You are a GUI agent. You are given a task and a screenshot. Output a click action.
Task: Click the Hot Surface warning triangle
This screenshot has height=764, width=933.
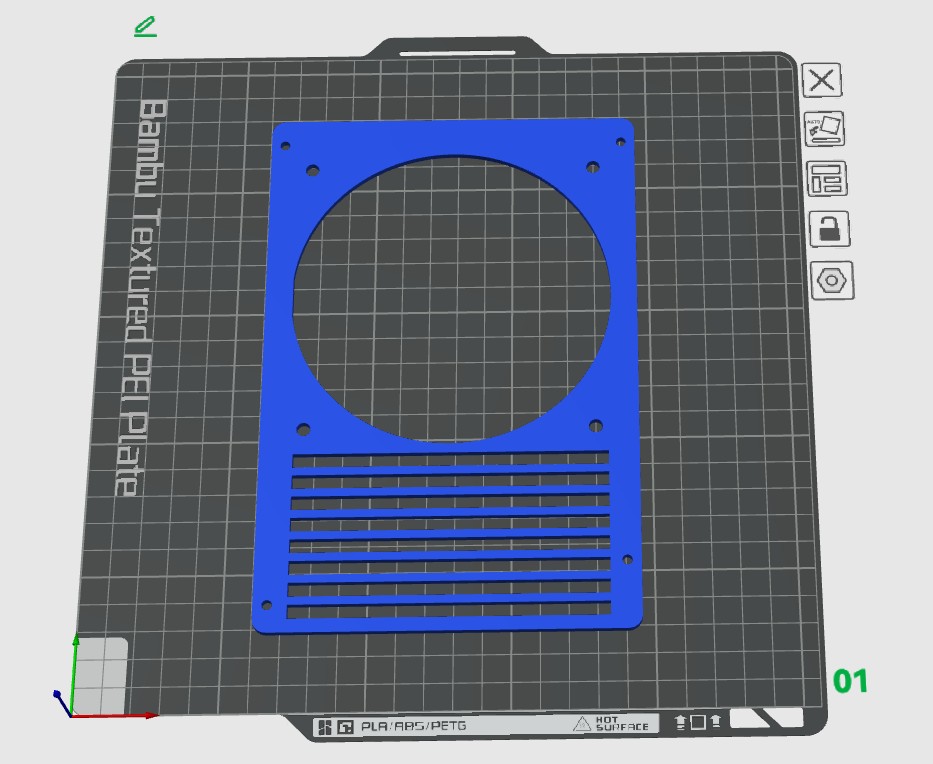click(582, 724)
